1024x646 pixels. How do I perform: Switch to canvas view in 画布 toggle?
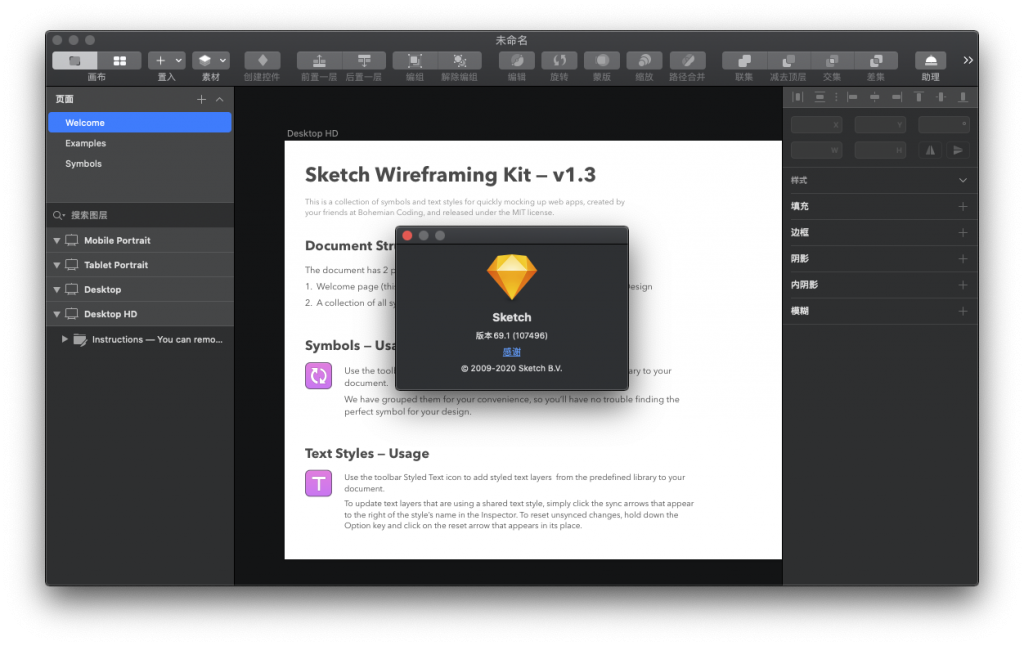coord(75,61)
